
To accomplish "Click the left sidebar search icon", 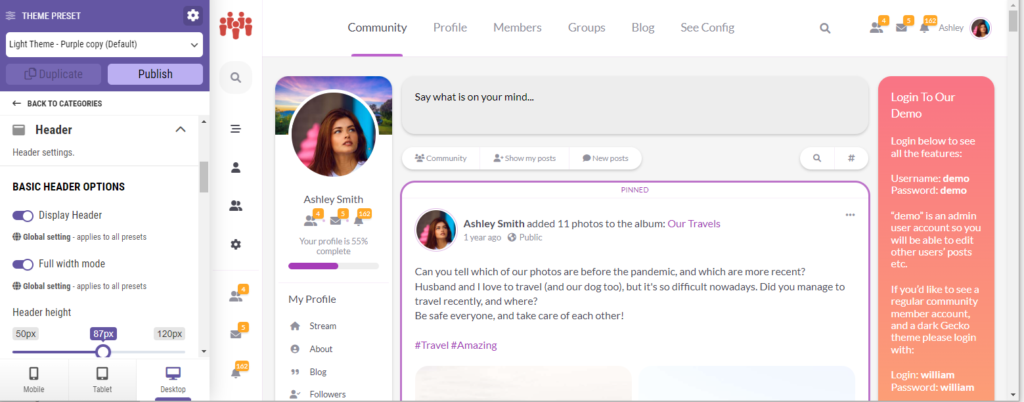I will pos(236,77).
